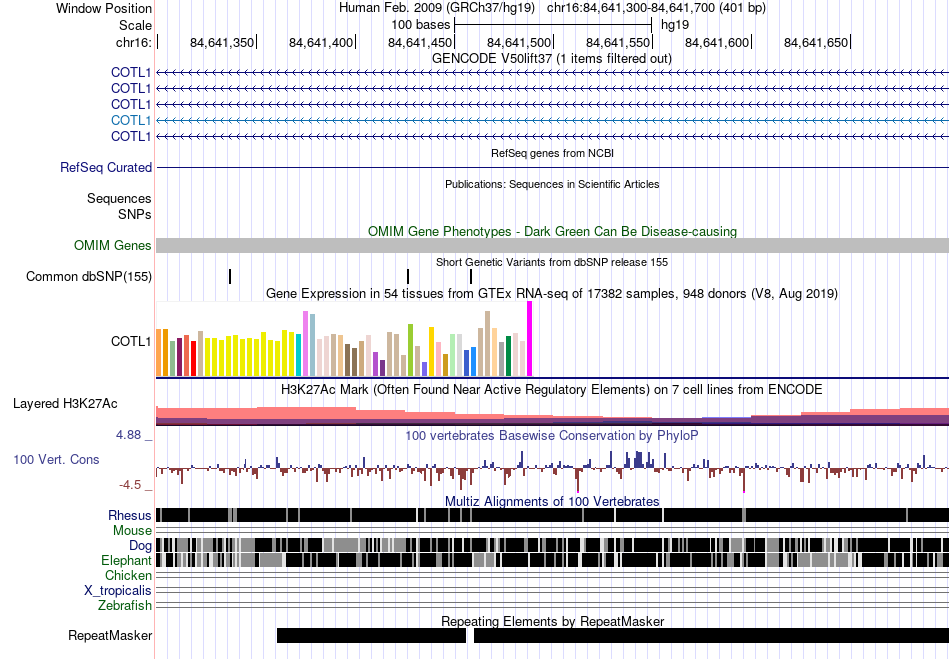The image size is (950, 659).
Task: Click the '100 bases' scale text
Action: (420, 25)
